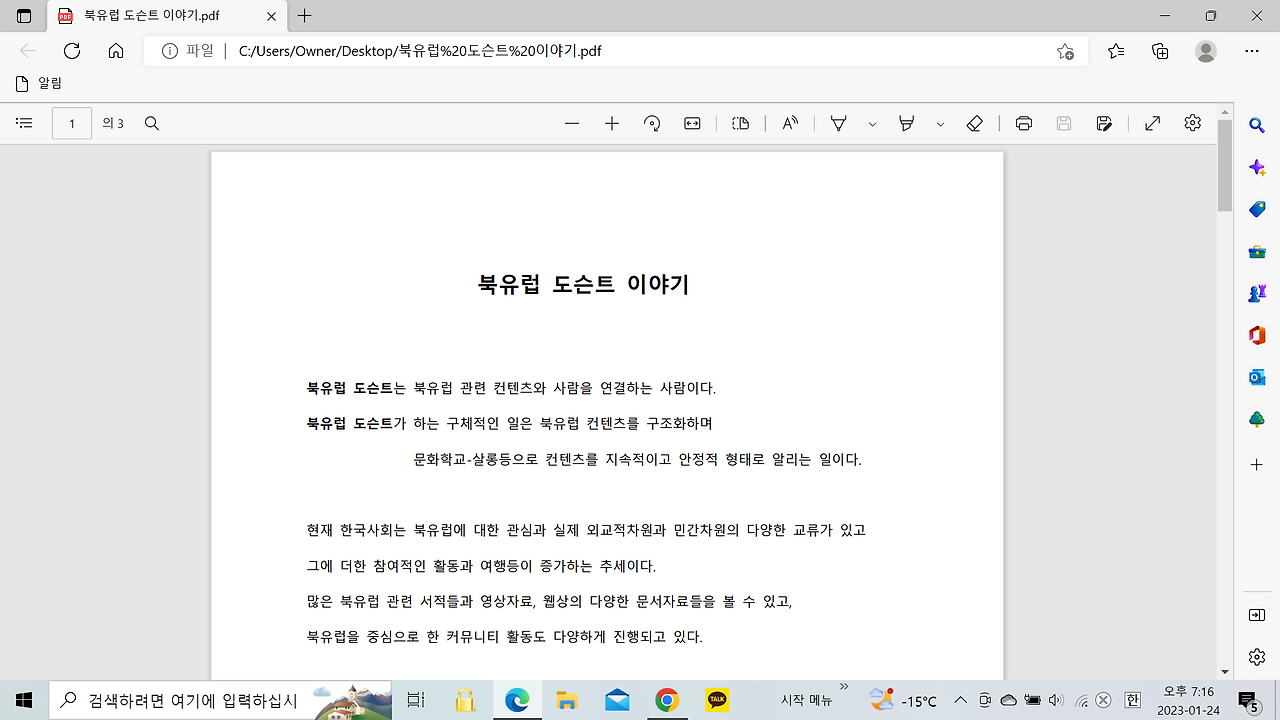Screen dimensions: 1280x720
Task: Click the page number input field
Action: coord(71,123)
